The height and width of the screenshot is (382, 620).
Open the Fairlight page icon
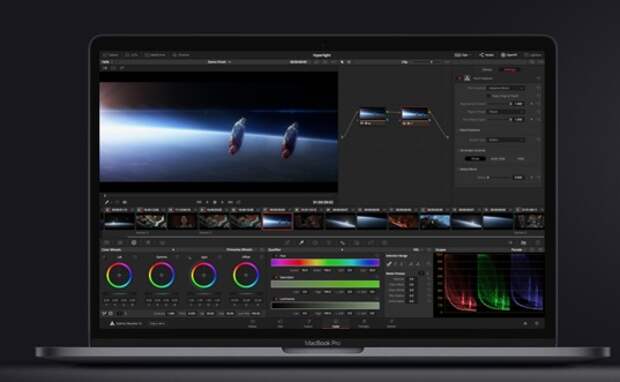point(363,324)
